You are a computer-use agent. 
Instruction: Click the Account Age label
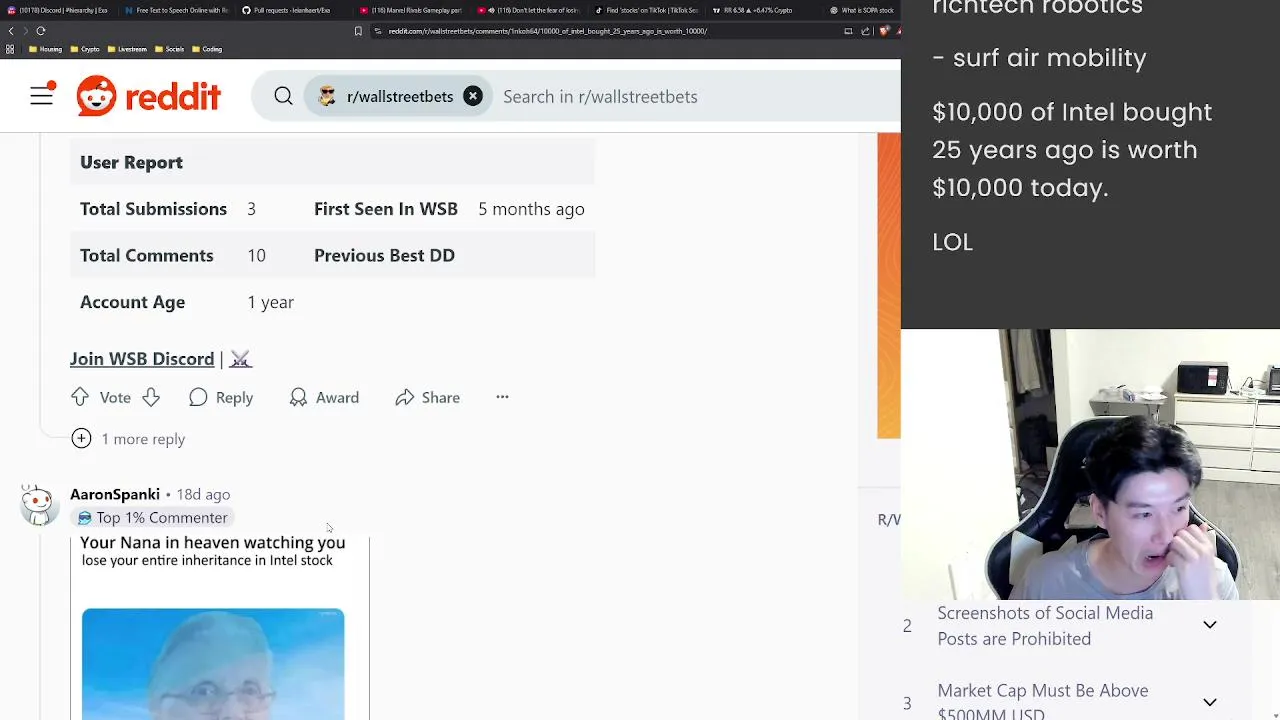click(132, 302)
